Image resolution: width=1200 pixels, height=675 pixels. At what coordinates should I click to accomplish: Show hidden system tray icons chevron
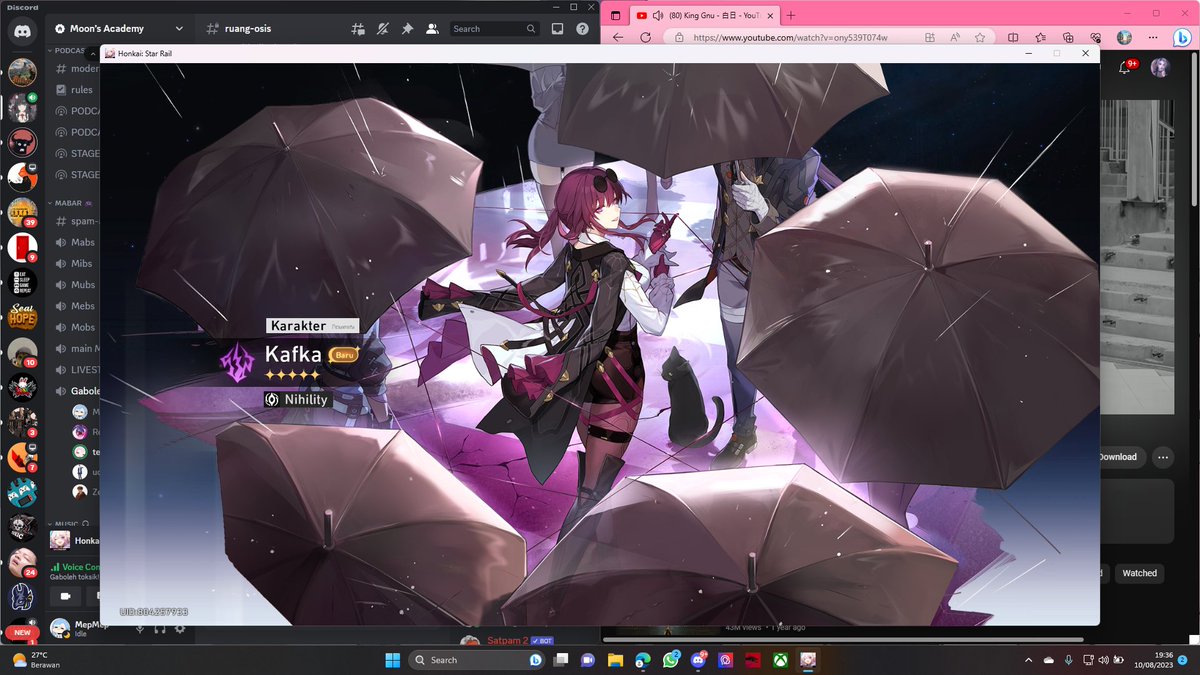[1029, 660]
